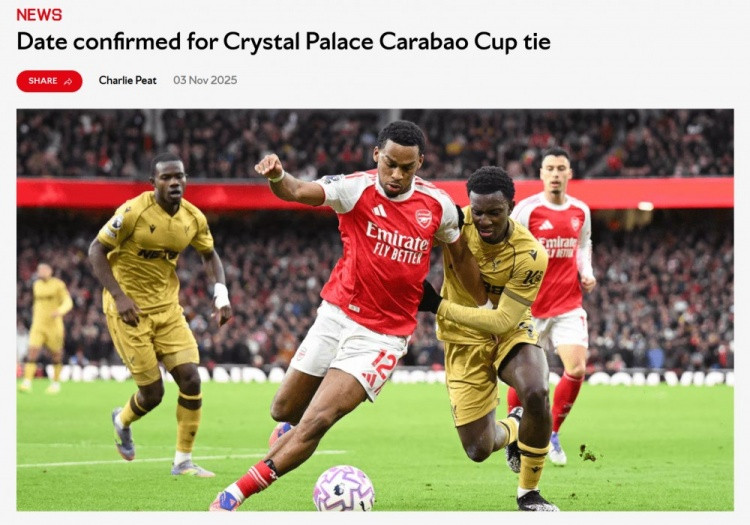Click the white wrist tape of left yellow player

pos(221,295)
